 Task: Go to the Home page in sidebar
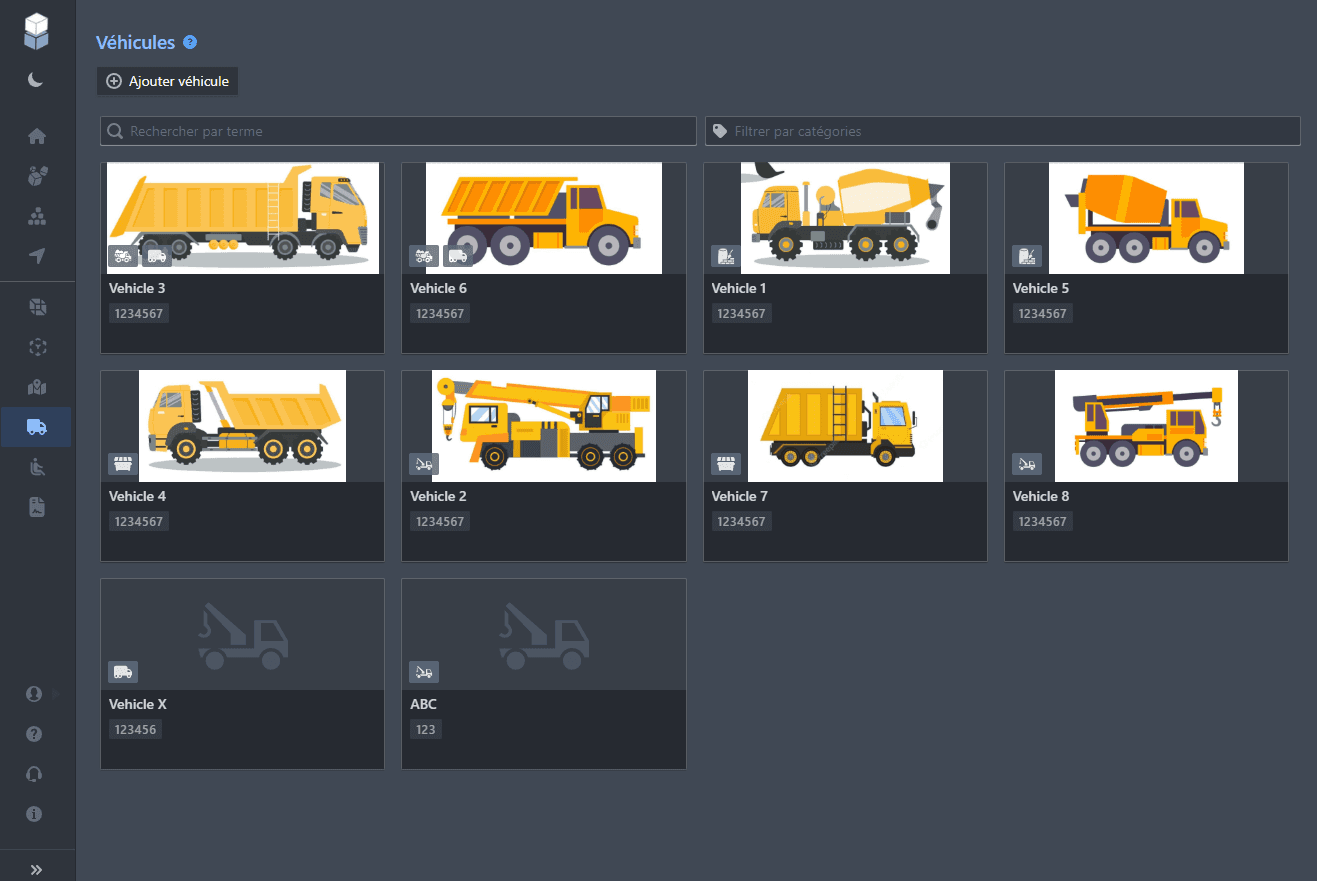pos(37,137)
